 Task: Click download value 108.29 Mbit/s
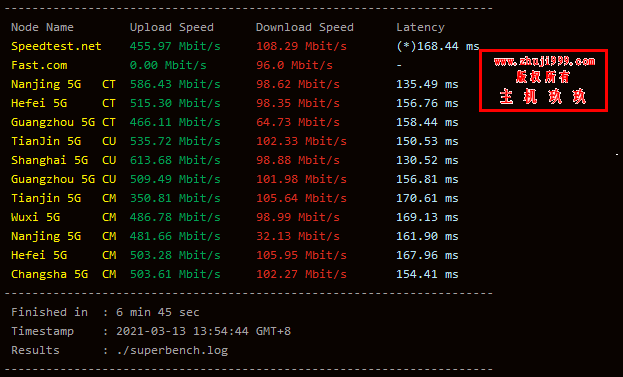tap(301, 46)
